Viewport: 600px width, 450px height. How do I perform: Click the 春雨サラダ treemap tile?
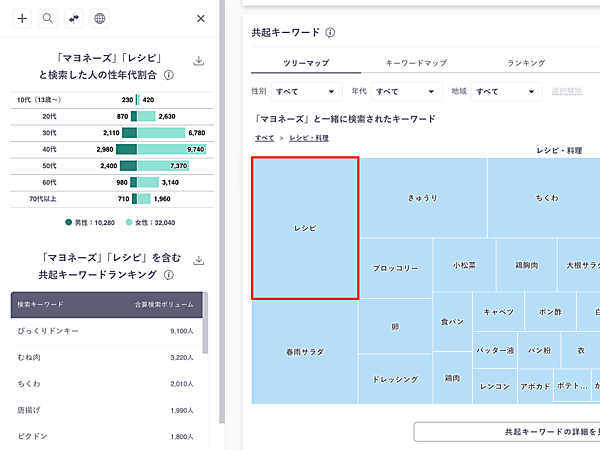click(x=304, y=352)
